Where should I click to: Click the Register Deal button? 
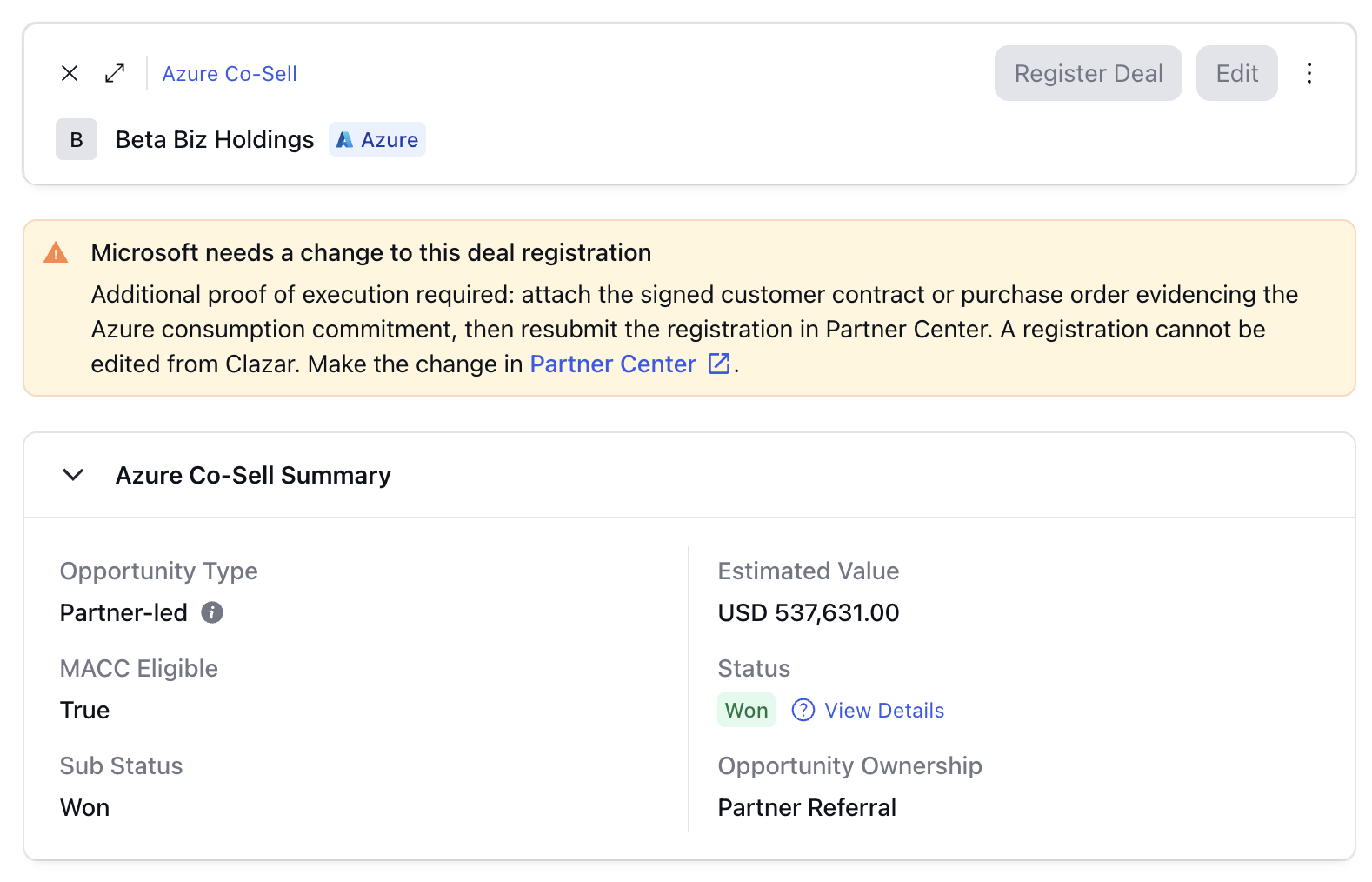click(x=1089, y=73)
